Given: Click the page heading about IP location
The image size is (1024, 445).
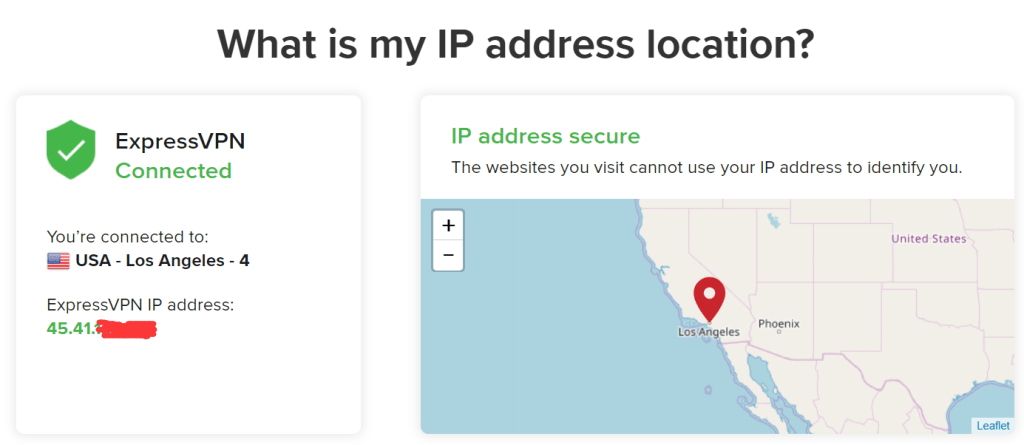Looking at the screenshot, I should (515, 44).
